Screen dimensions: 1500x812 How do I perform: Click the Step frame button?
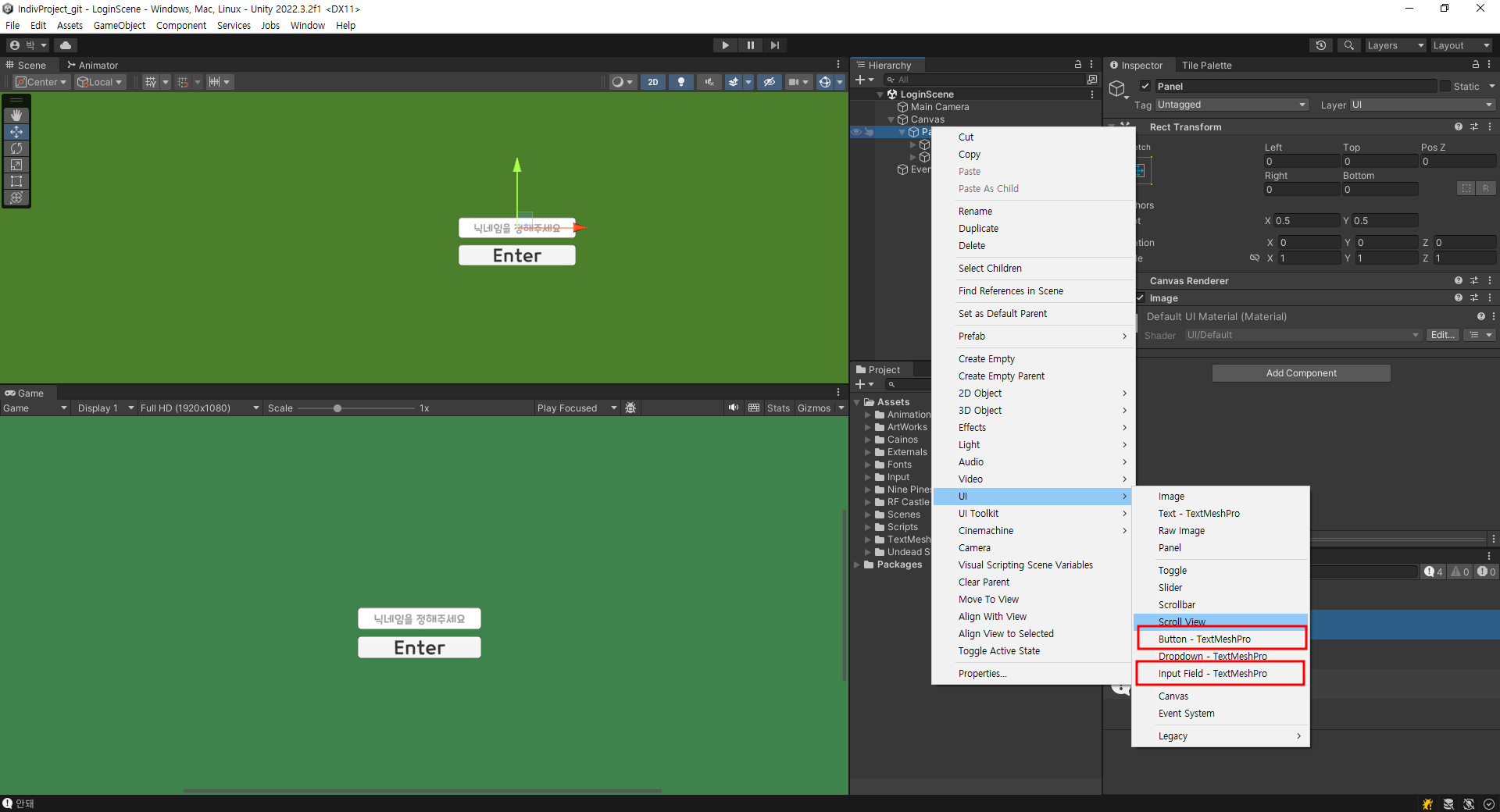click(774, 45)
